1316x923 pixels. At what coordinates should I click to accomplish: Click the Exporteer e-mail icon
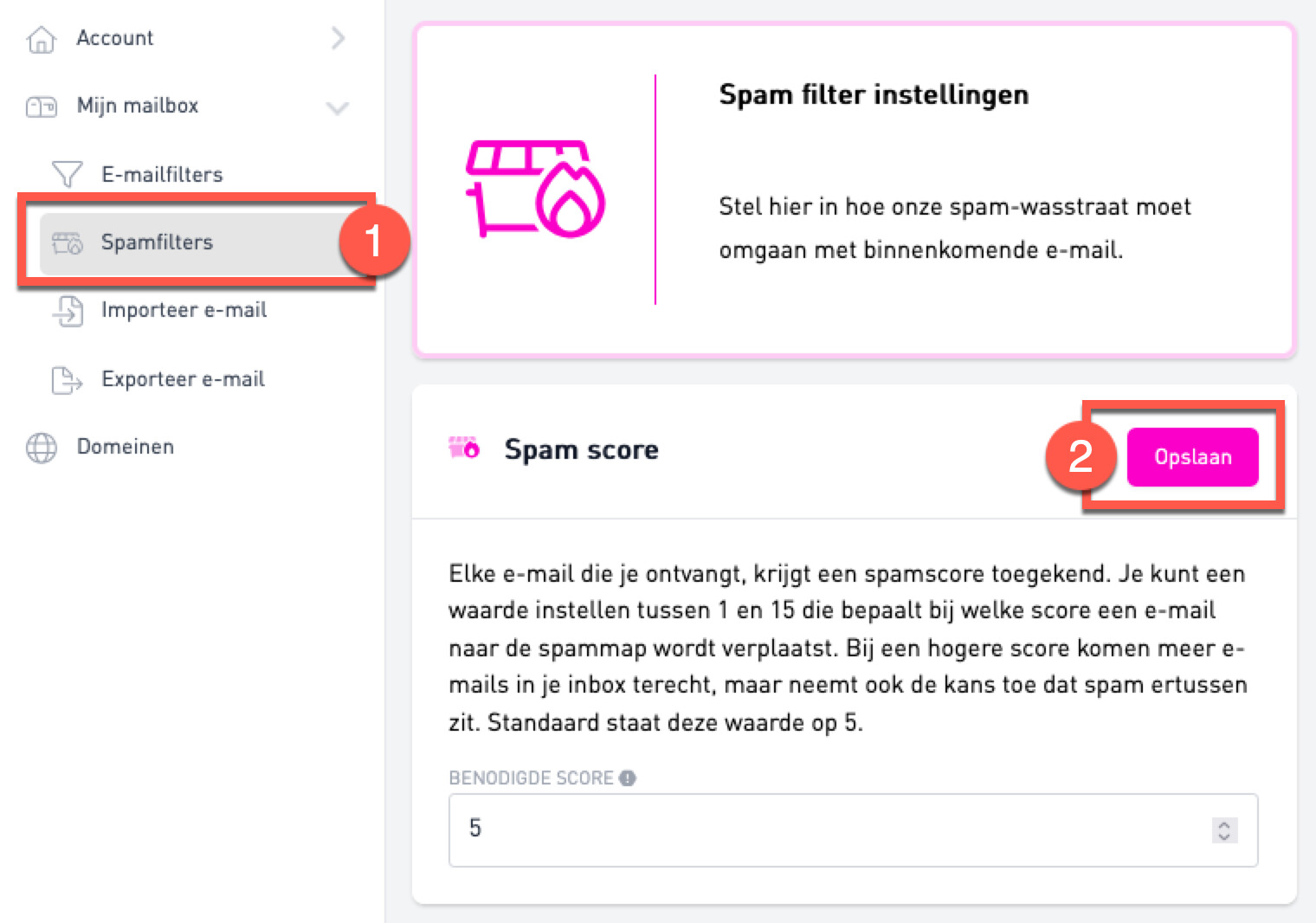click(67, 379)
